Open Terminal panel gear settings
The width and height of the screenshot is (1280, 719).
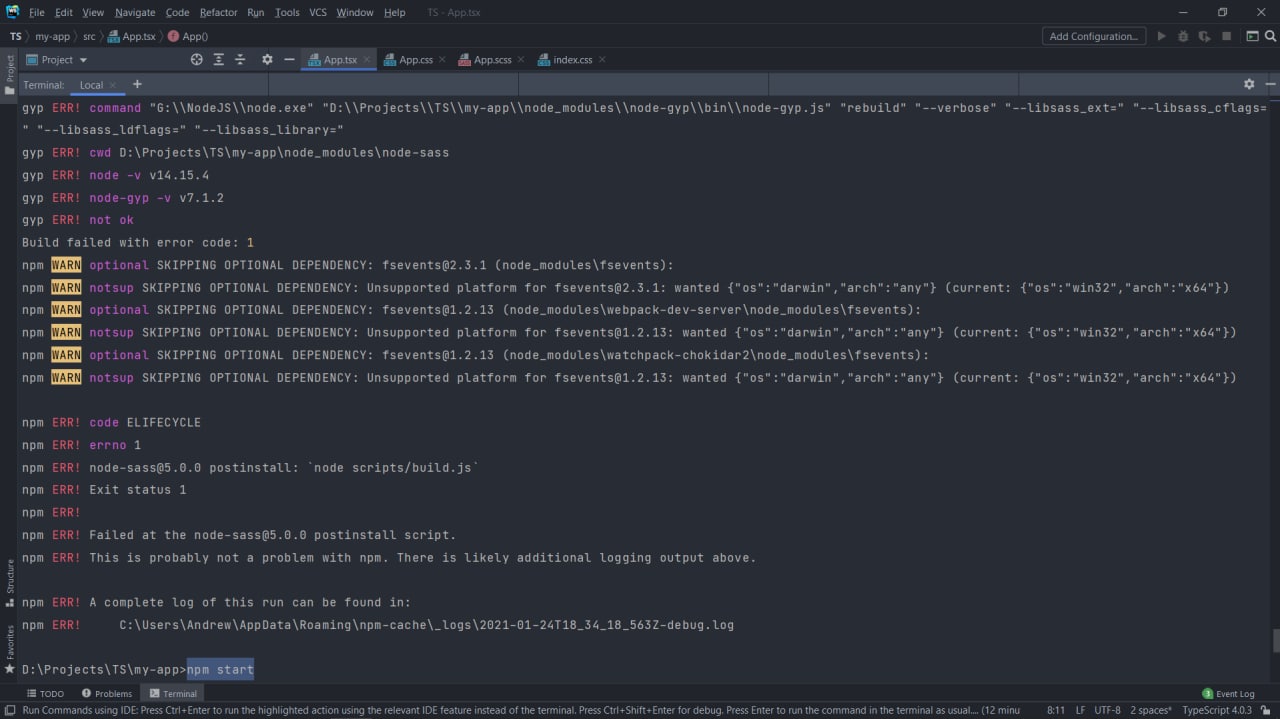(1249, 85)
